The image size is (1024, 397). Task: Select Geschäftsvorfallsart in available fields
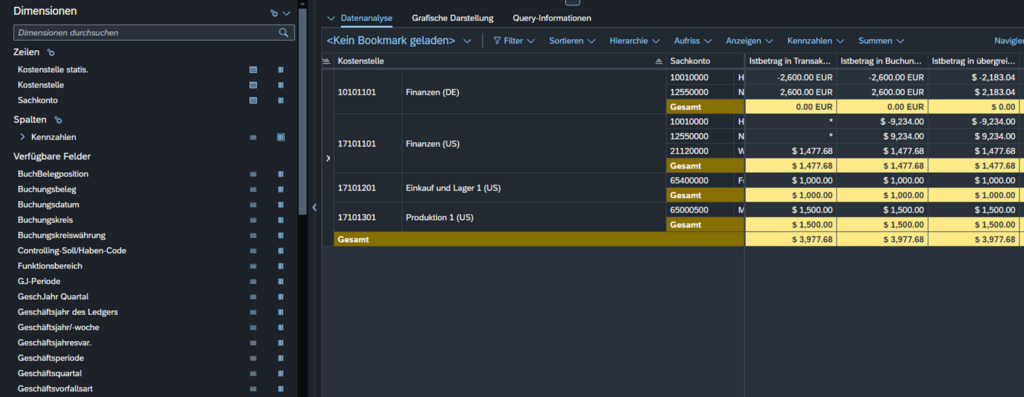point(56,389)
